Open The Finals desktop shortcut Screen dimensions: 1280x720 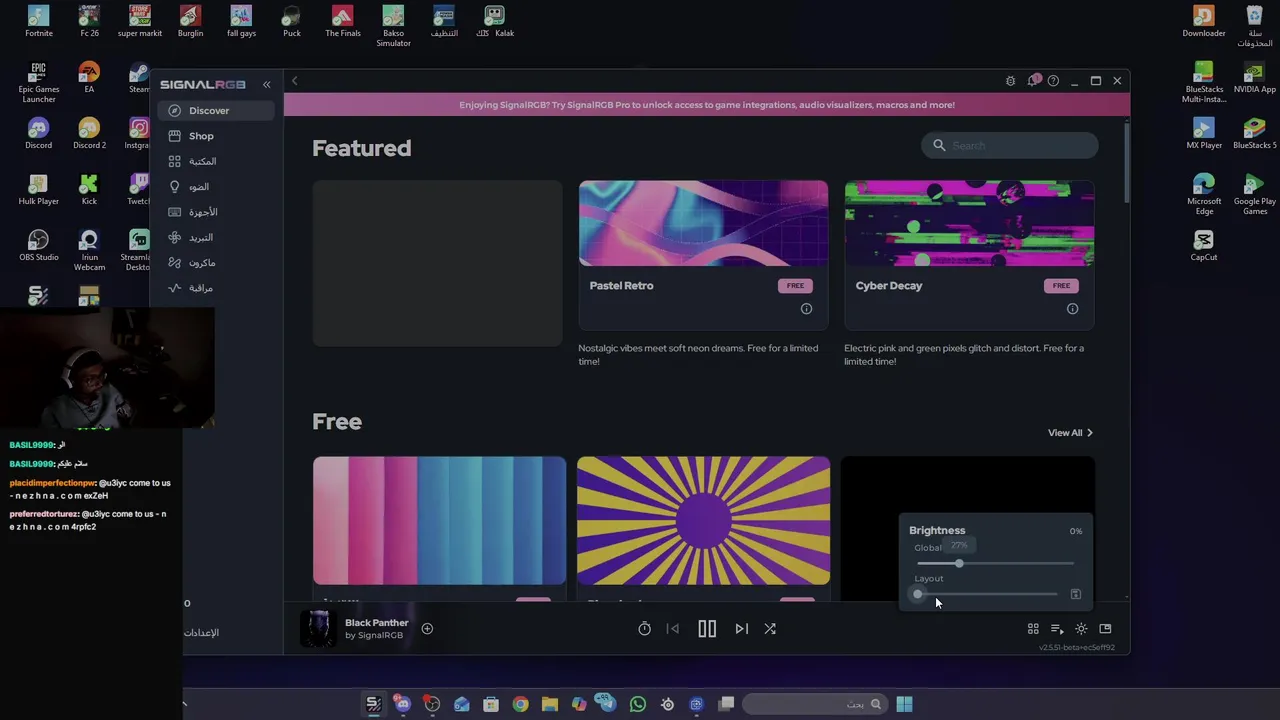click(343, 21)
